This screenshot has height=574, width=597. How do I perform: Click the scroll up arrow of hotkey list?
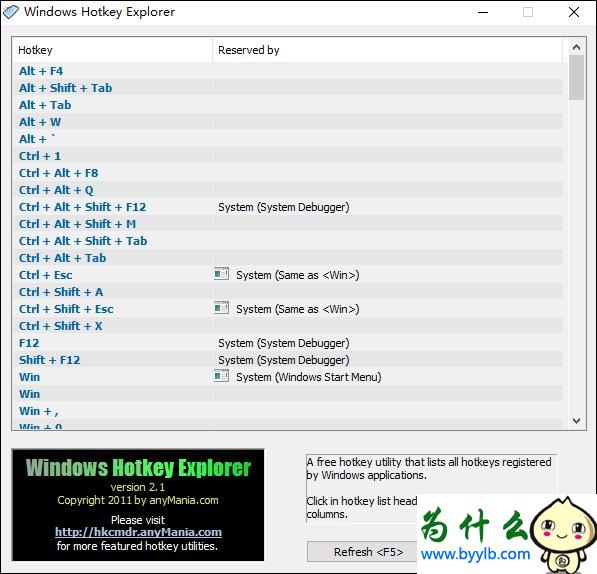(x=576, y=47)
